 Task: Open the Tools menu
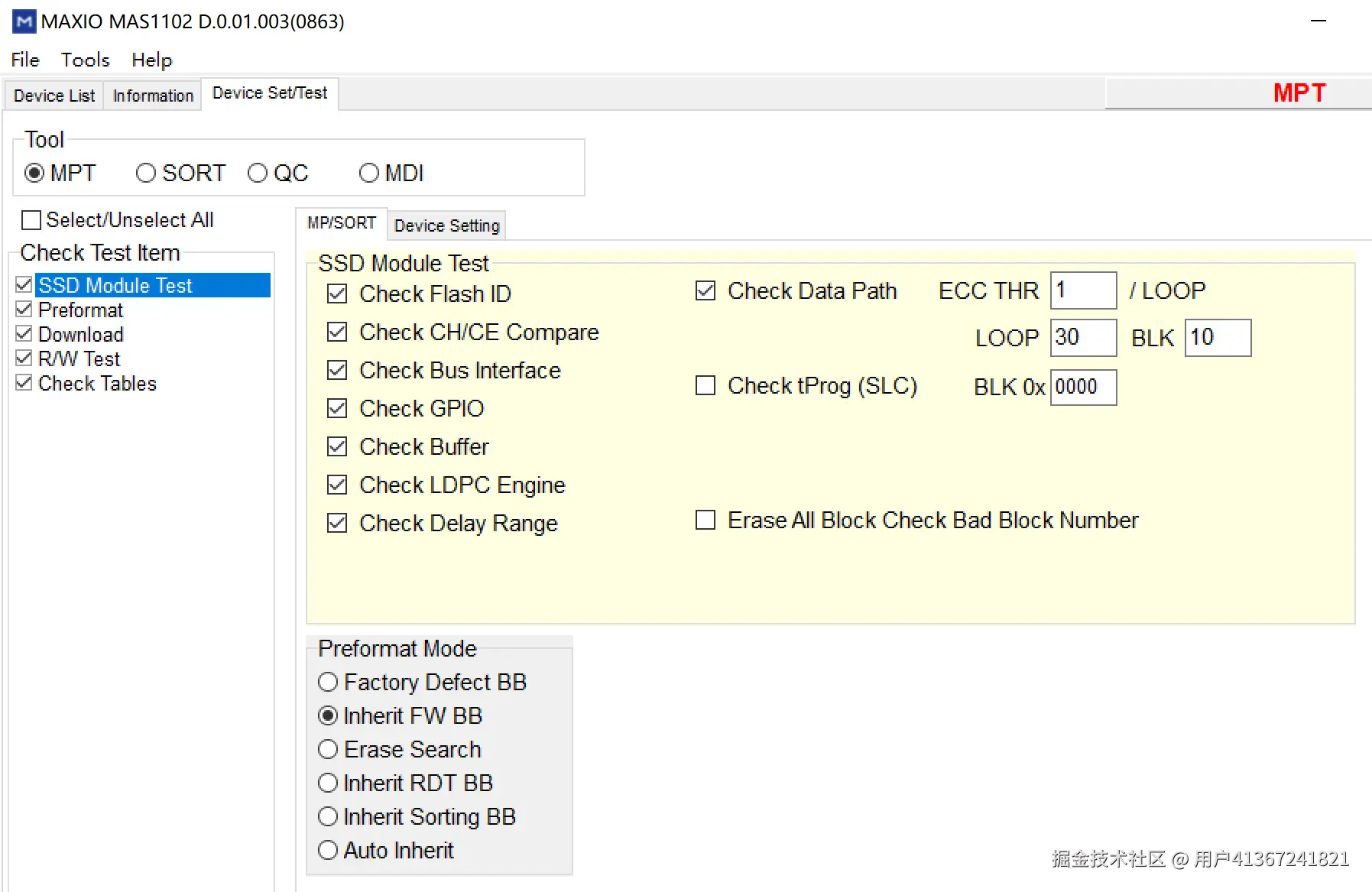[x=85, y=60]
